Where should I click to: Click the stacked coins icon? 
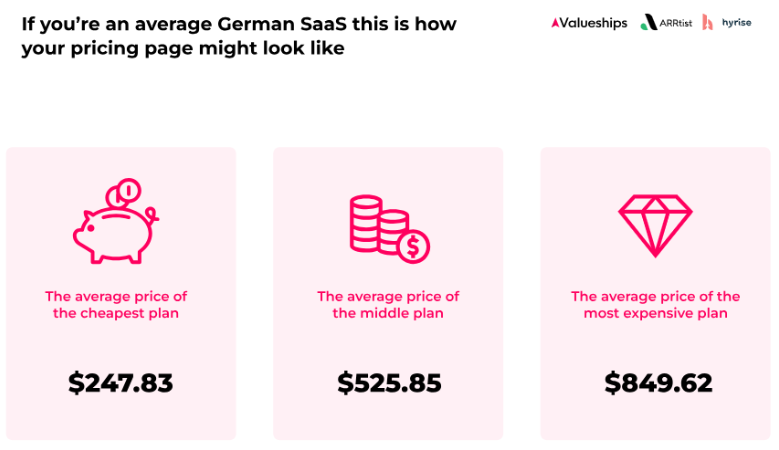pyautogui.click(x=380, y=224)
